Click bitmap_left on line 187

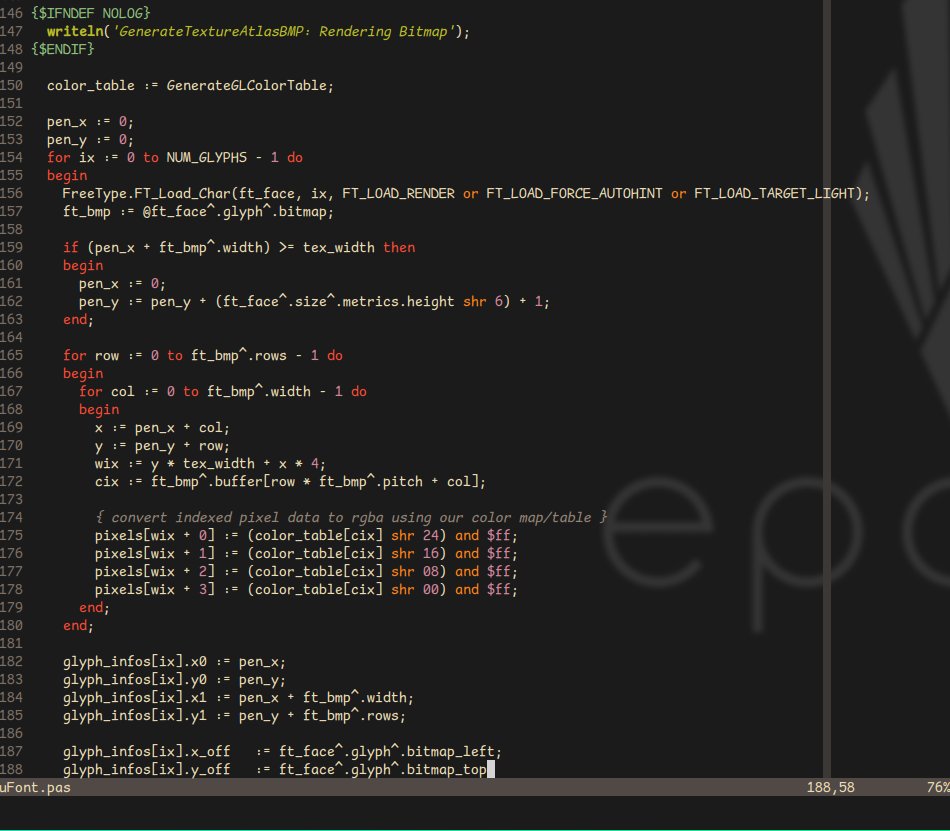[451, 752]
